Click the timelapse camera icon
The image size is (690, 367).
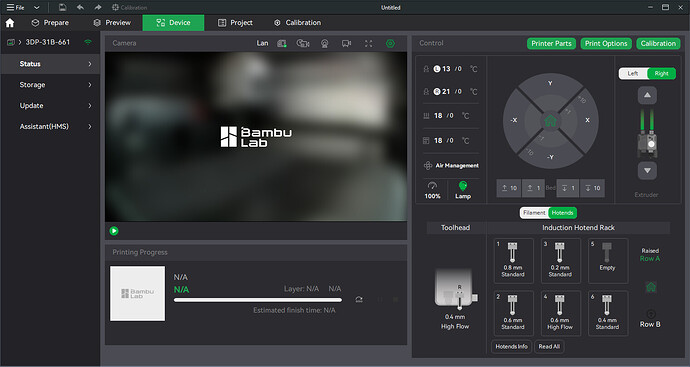[303, 43]
